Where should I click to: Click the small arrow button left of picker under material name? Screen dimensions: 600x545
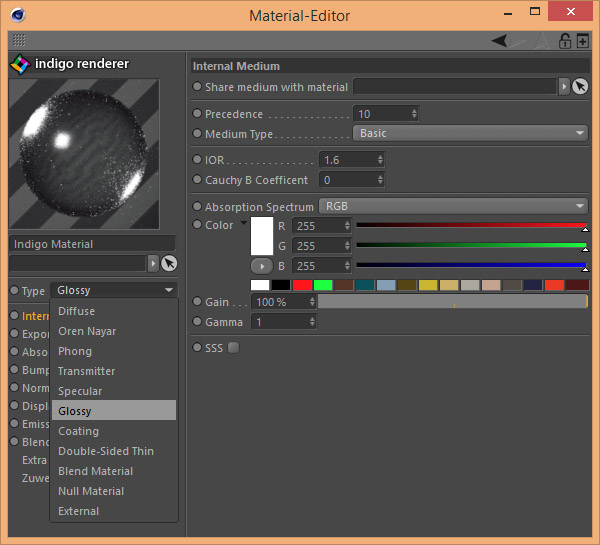click(153, 263)
